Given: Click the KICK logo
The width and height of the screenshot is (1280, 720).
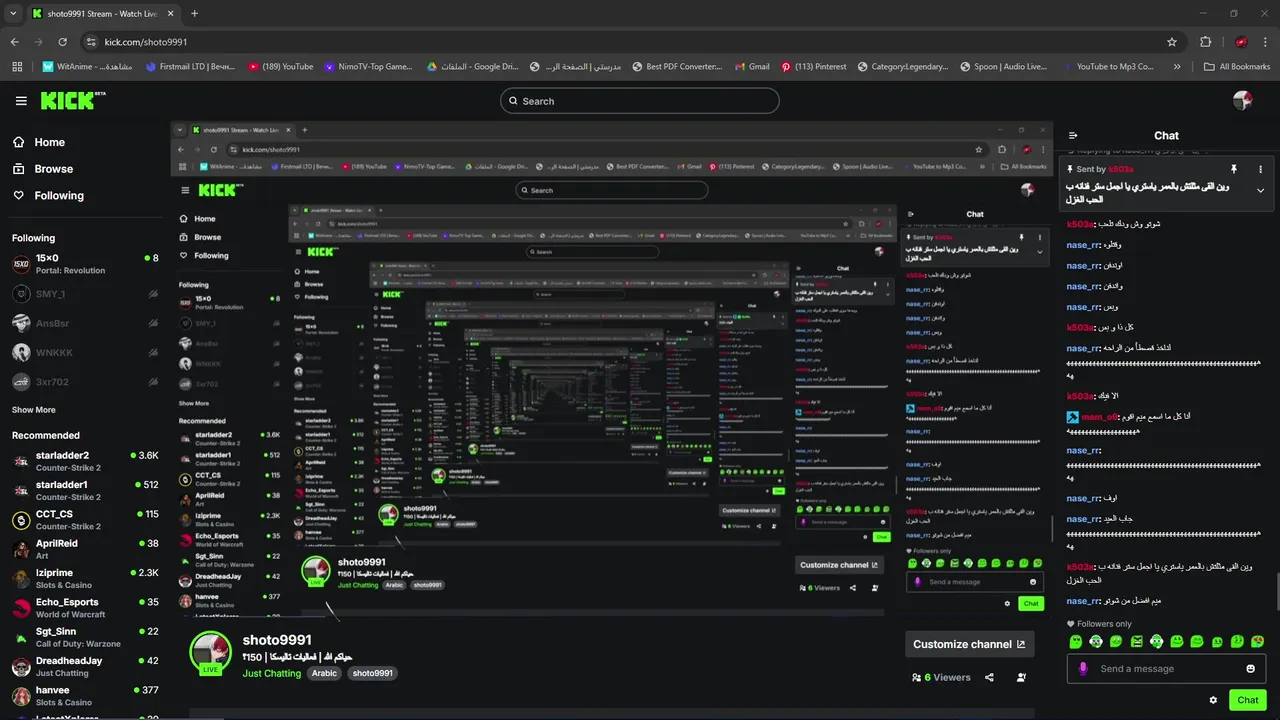Looking at the screenshot, I should pos(72,100).
